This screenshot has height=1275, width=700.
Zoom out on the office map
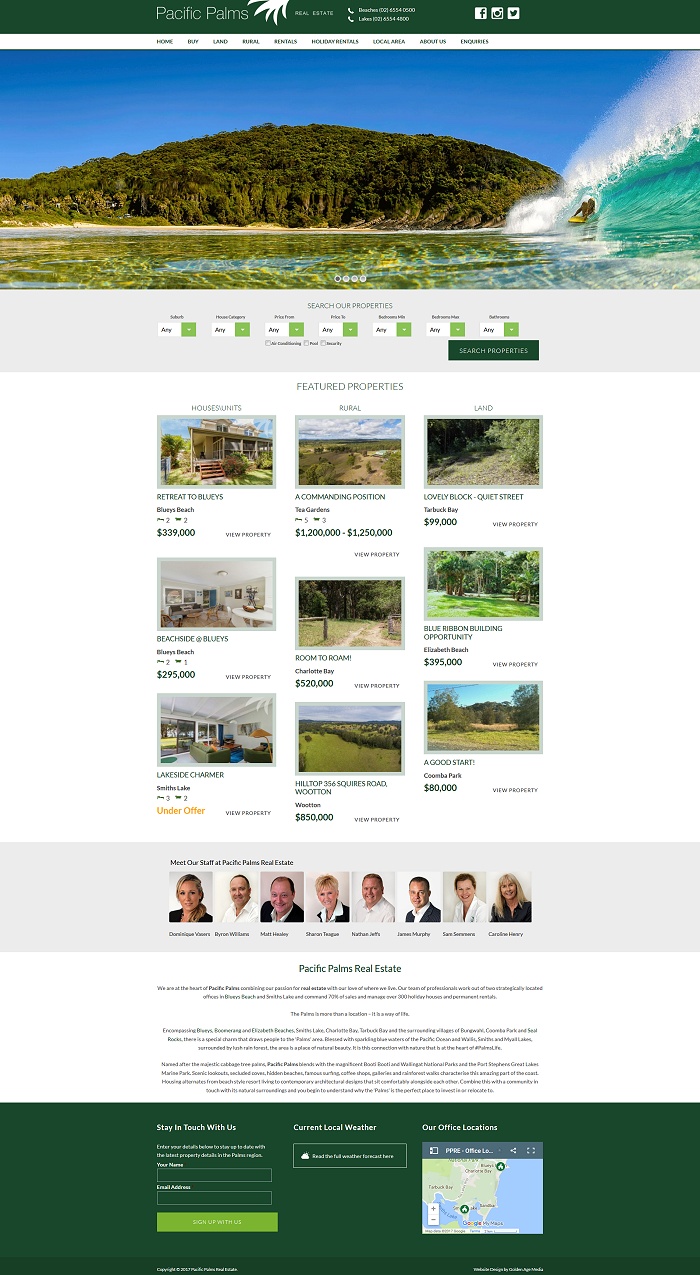pyautogui.click(x=433, y=1219)
